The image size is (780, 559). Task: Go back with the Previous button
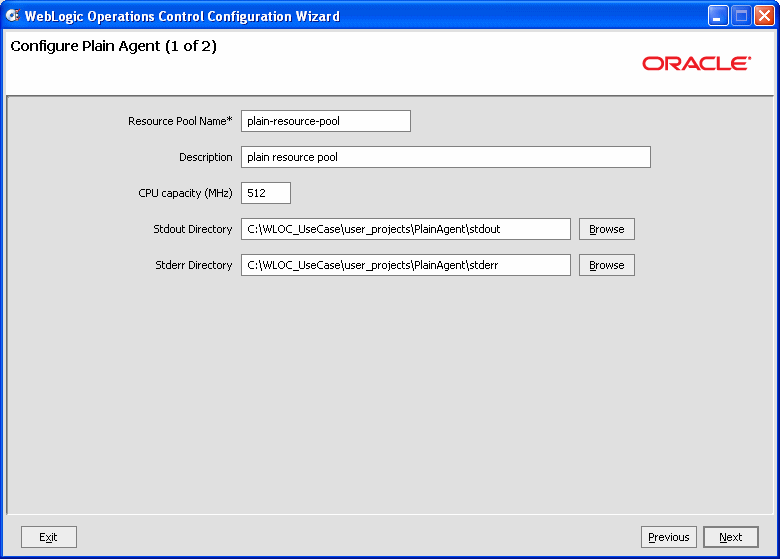(x=669, y=537)
